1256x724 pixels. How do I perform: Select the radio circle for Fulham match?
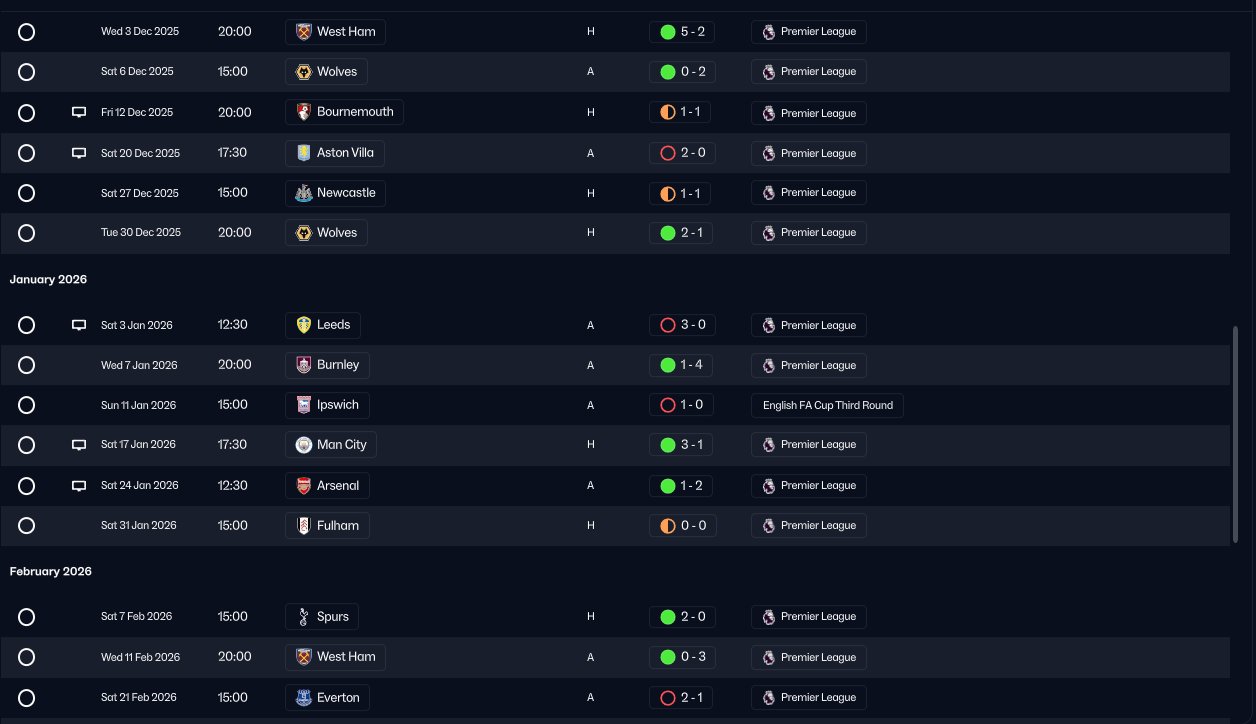(27, 525)
